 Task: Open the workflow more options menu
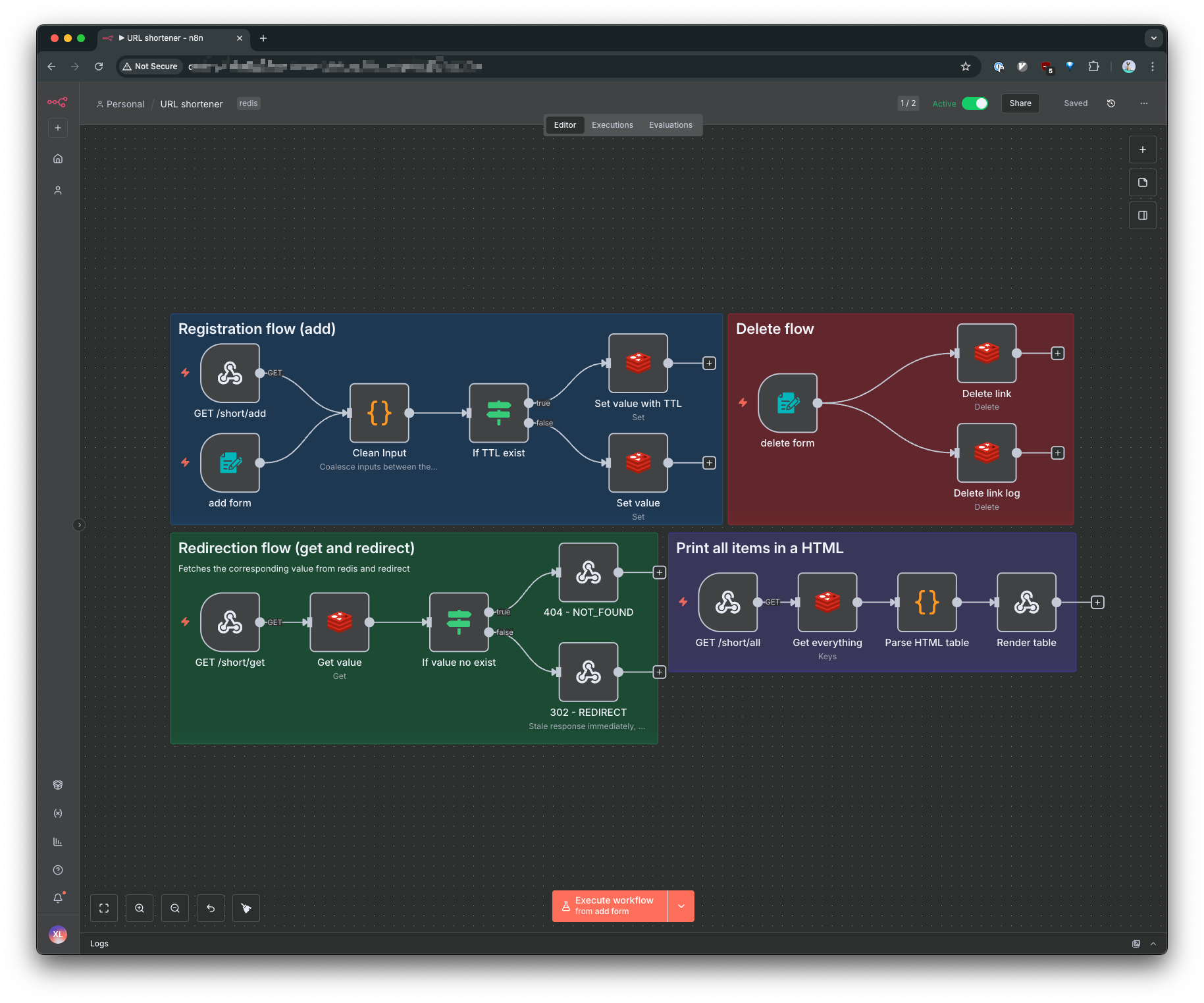[1144, 103]
